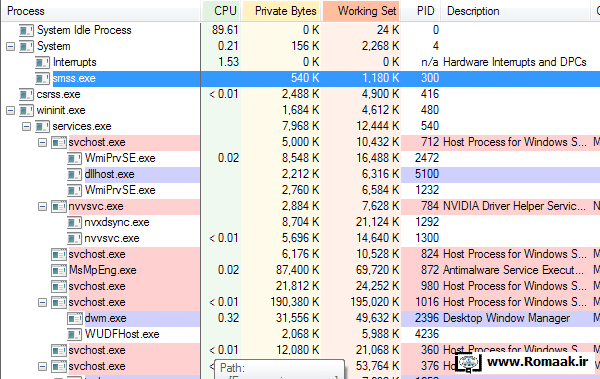Click the Desktop Window Manager description
The width and height of the screenshot is (600, 379).
tap(506, 318)
